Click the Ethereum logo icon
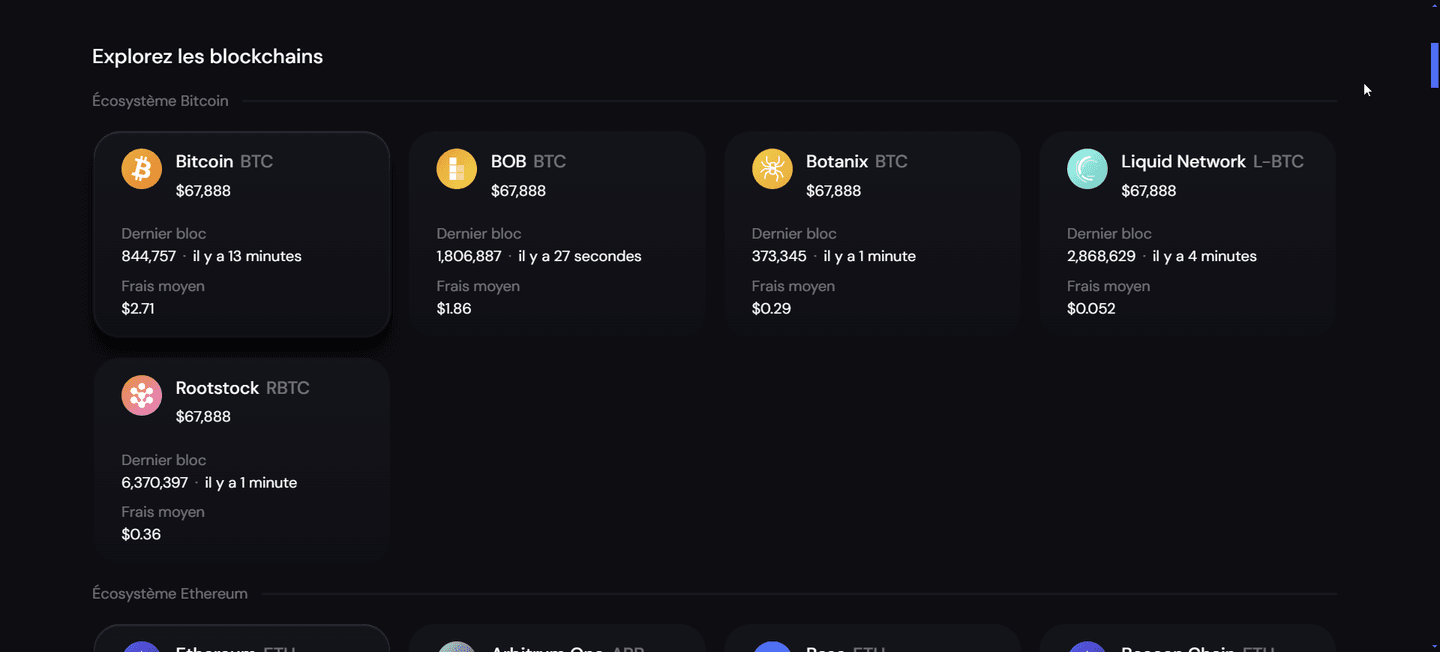This screenshot has height=652, width=1440. pos(141,648)
